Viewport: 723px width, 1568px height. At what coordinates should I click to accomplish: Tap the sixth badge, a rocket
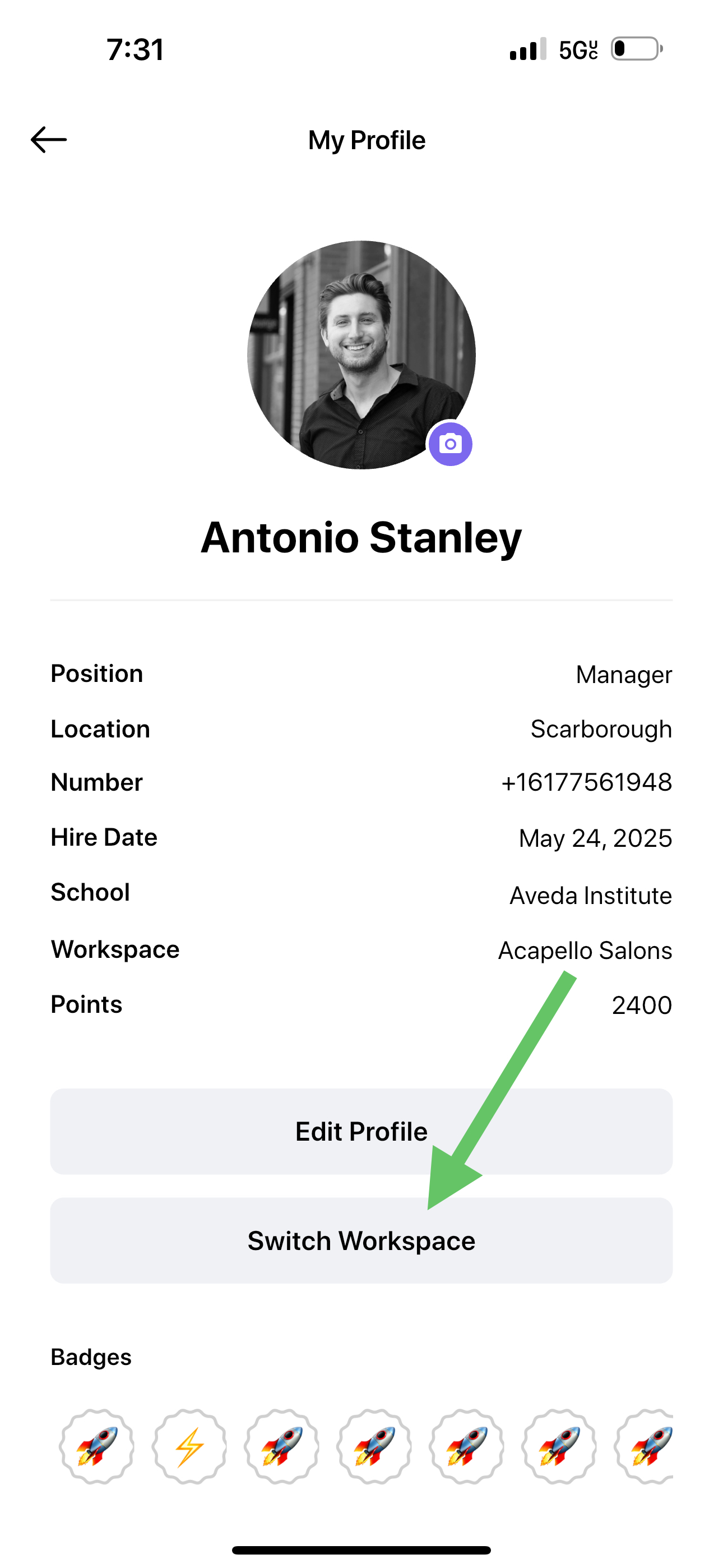click(x=559, y=1446)
